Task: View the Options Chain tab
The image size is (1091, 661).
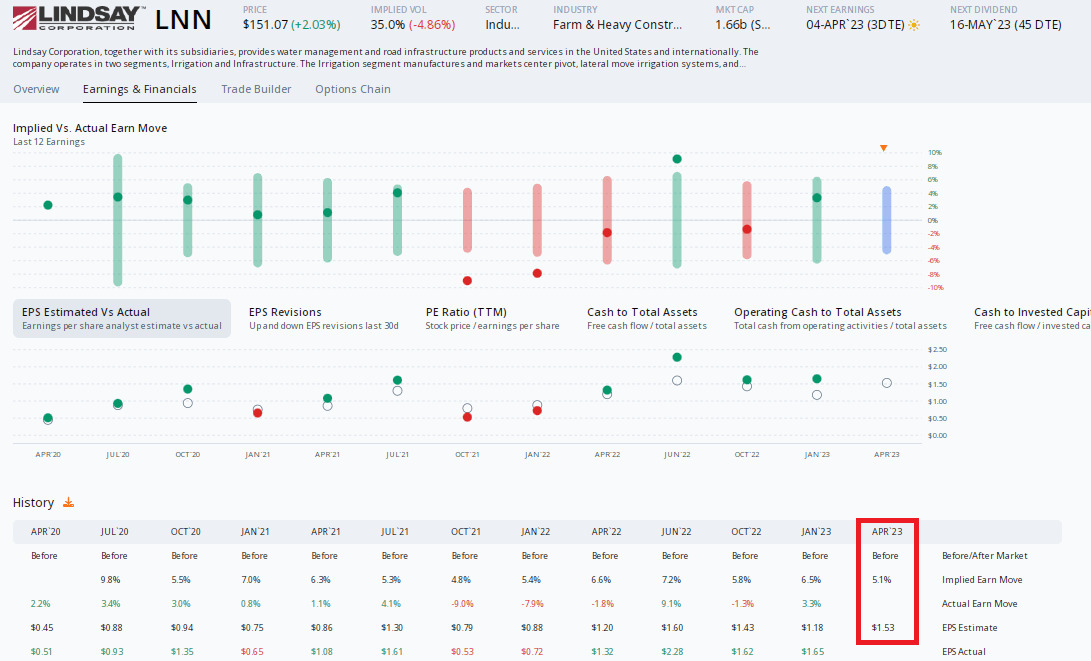Action: (x=352, y=89)
